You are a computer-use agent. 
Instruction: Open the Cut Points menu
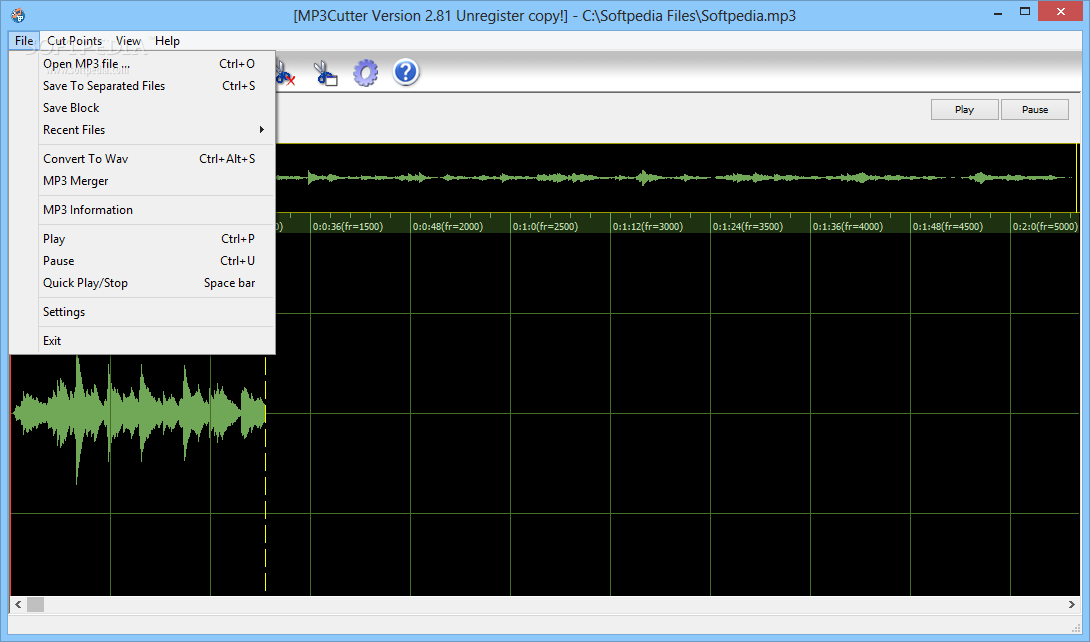pos(74,41)
